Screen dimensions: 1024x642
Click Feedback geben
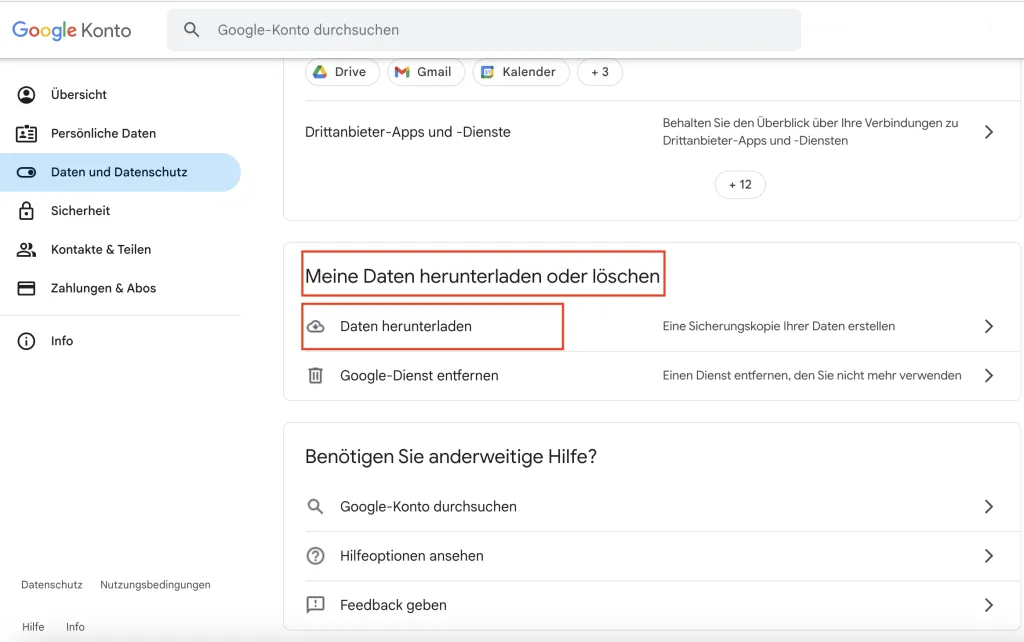coord(395,605)
